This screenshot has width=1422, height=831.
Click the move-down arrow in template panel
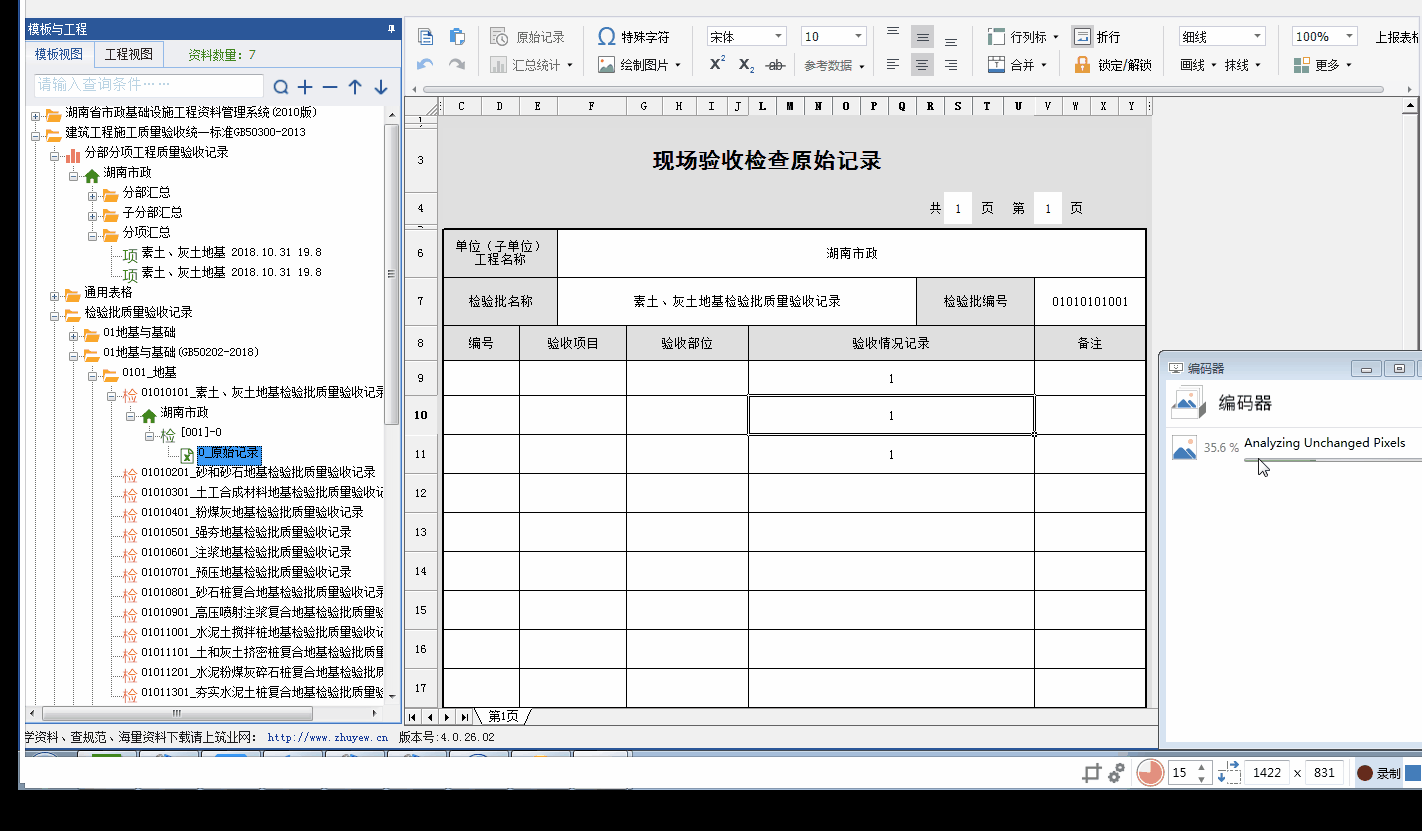pos(380,87)
